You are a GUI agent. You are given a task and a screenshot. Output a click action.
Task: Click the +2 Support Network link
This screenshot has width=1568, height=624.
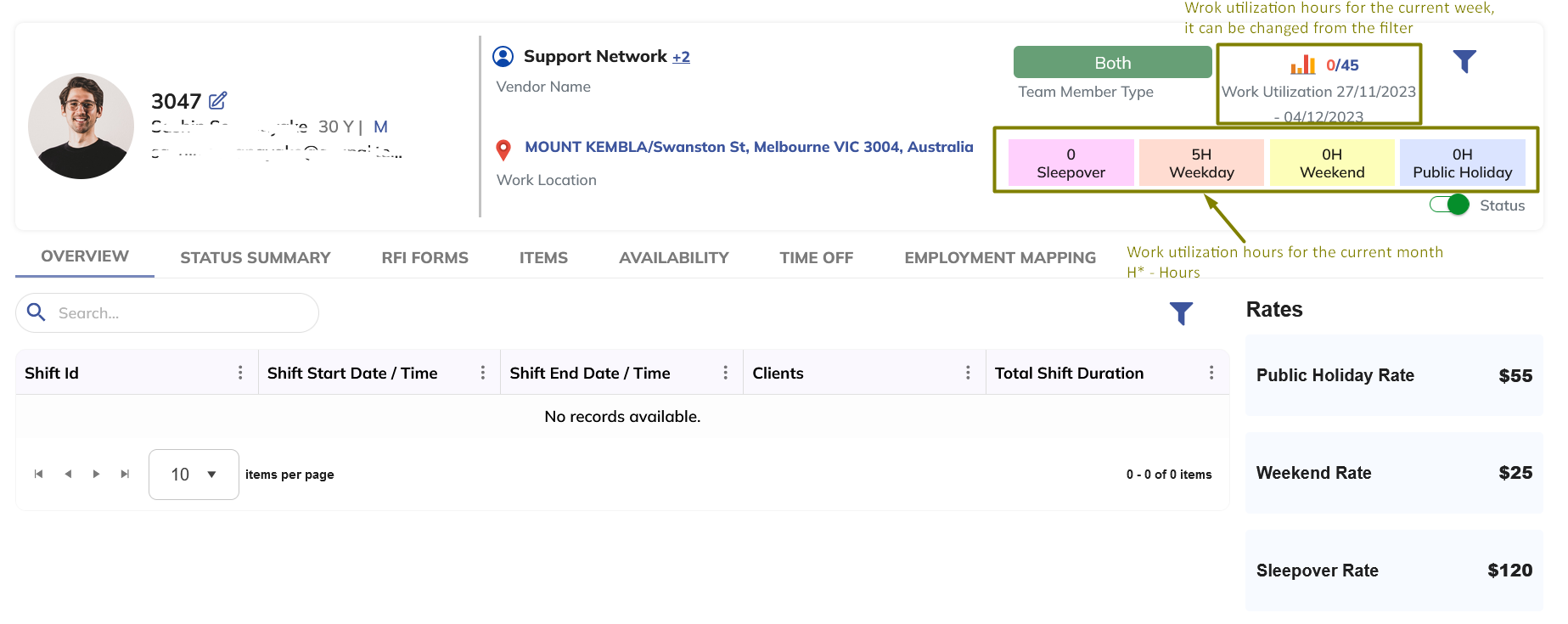coord(681,57)
